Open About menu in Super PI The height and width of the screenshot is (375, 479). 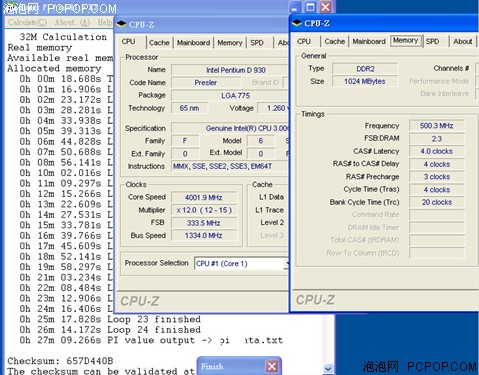point(72,22)
